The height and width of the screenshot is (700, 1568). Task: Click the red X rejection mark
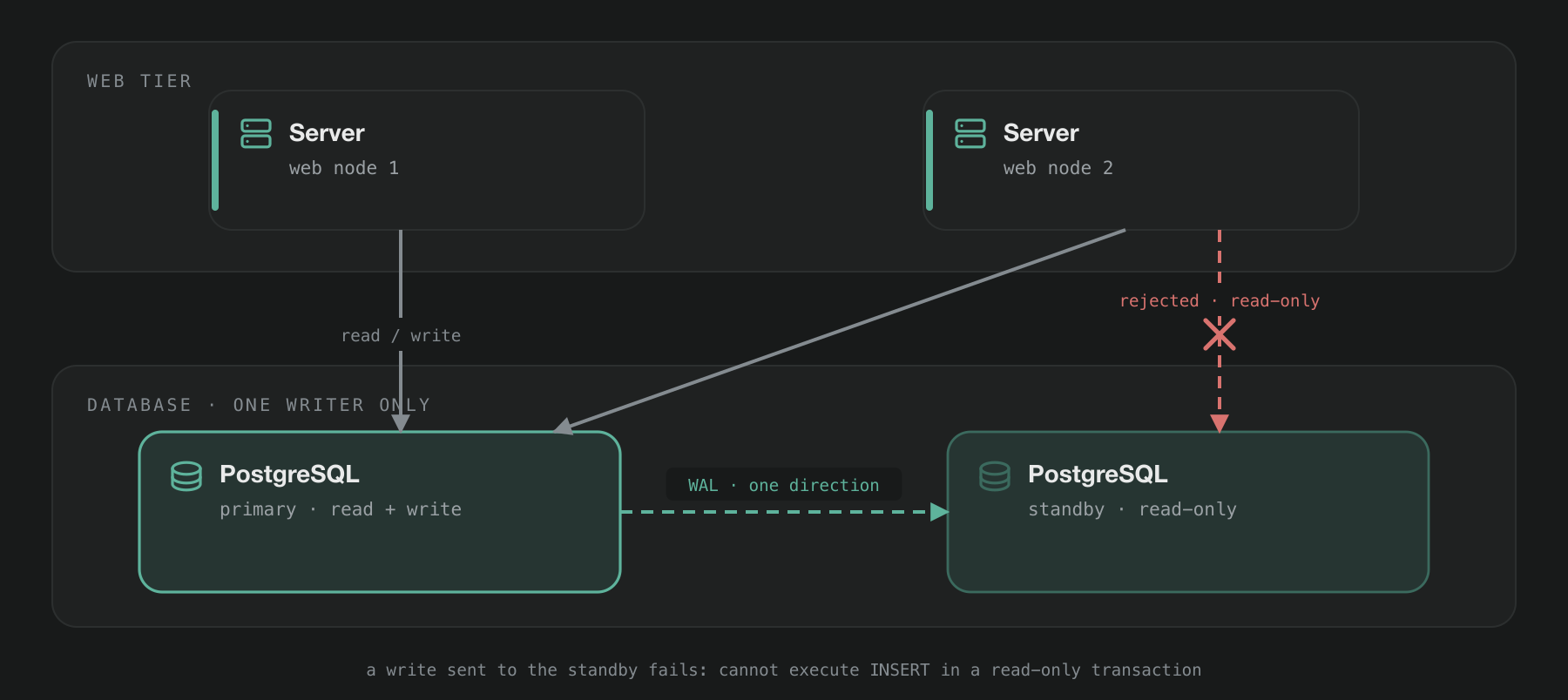point(1220,334)
